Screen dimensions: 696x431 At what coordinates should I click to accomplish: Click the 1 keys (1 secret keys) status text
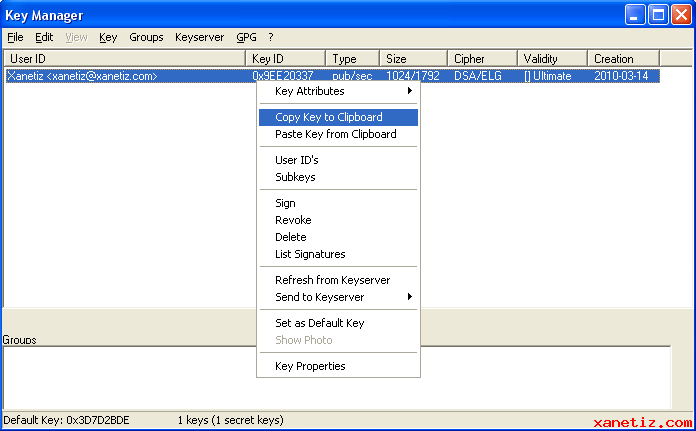230,420
